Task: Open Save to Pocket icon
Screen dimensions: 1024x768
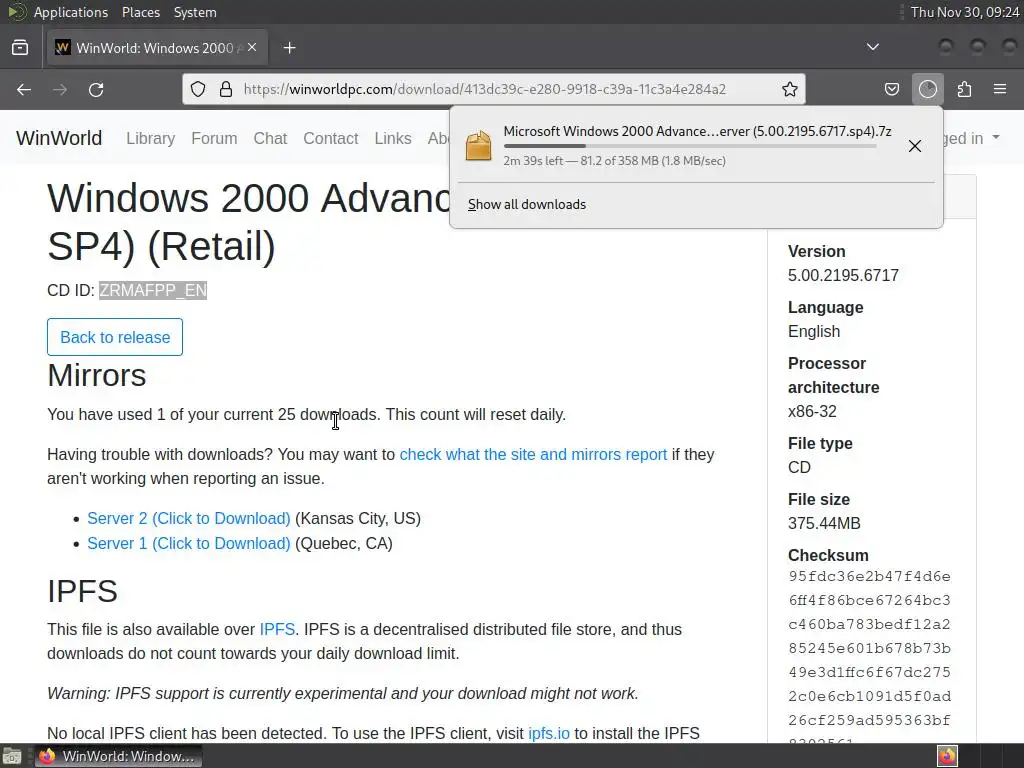Action: [x=891, y=89]
